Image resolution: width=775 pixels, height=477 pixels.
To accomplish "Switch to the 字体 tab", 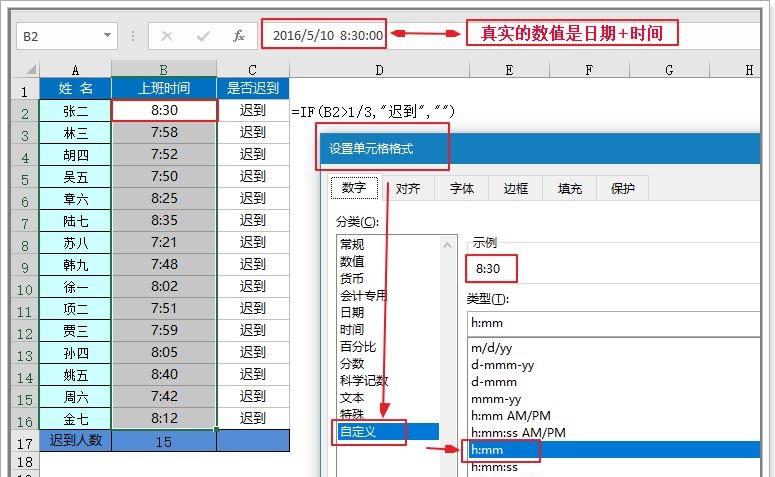I will coord(462,188).
